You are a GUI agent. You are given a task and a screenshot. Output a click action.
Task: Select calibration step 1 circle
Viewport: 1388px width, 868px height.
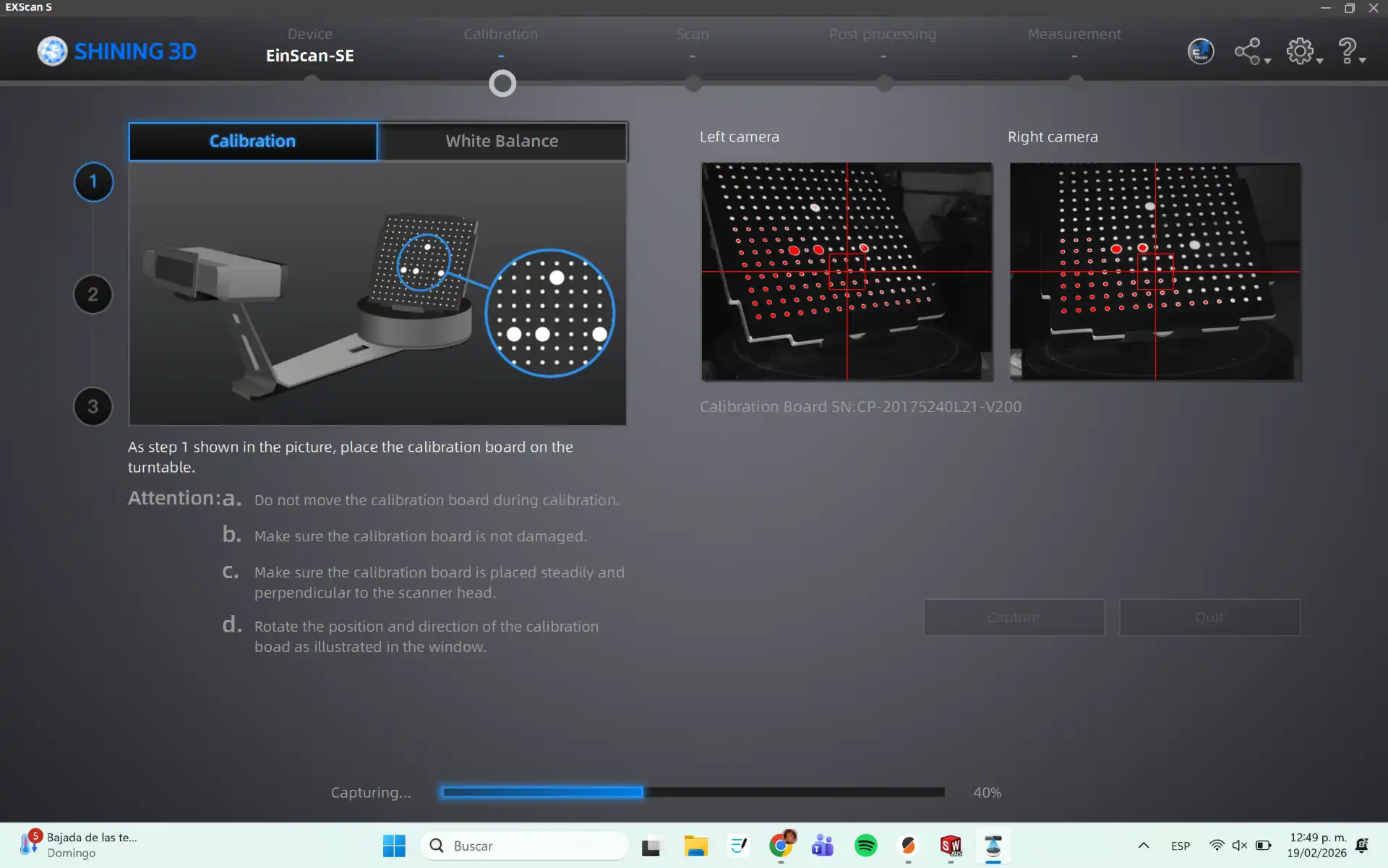[93, 181]
